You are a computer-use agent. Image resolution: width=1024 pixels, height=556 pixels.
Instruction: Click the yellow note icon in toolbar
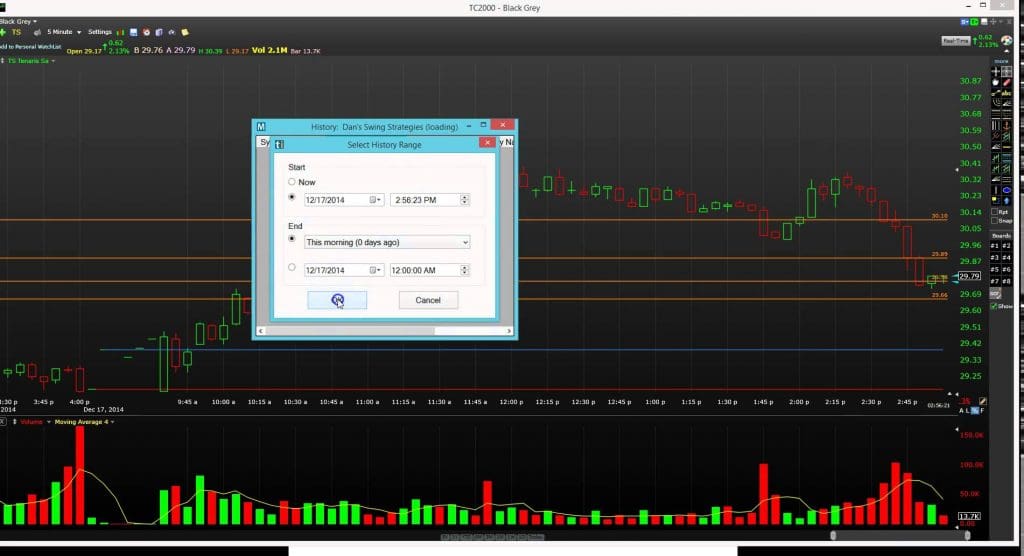(x=185, y=32)
